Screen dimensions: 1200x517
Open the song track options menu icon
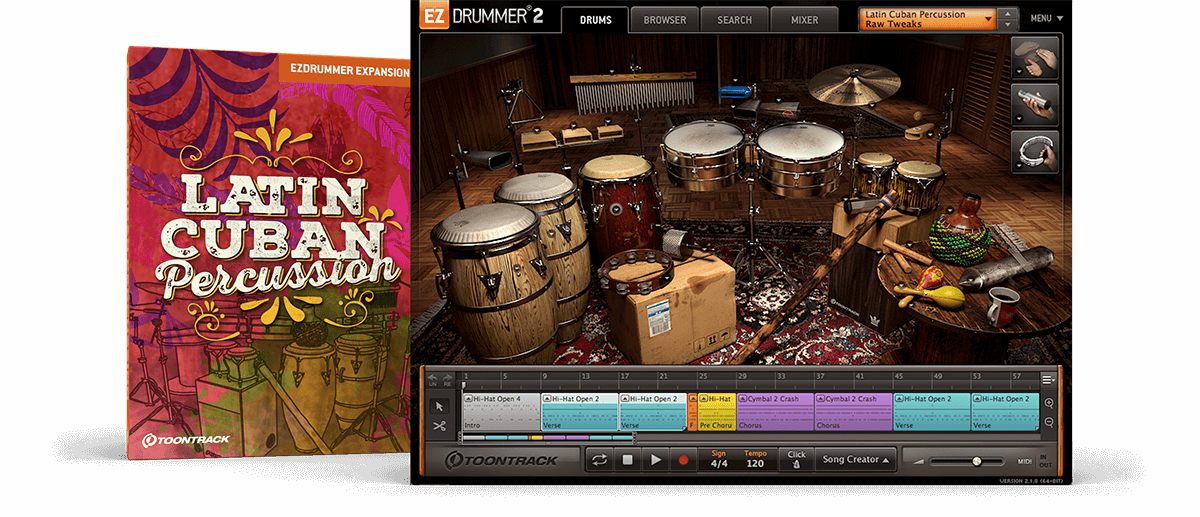pos(1047,379)
